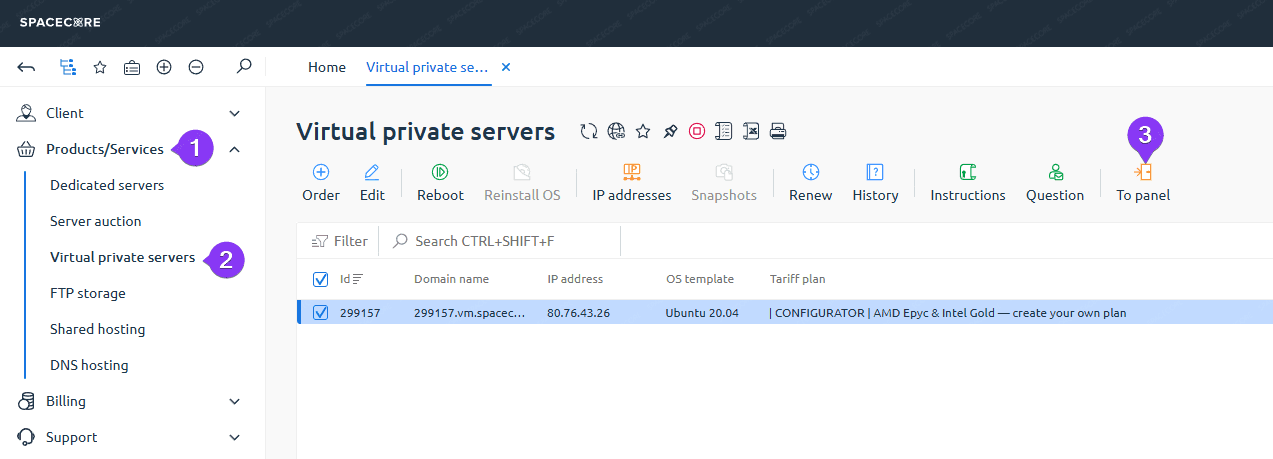Open the To panel toolbar button

click(x=1143, y=182)
